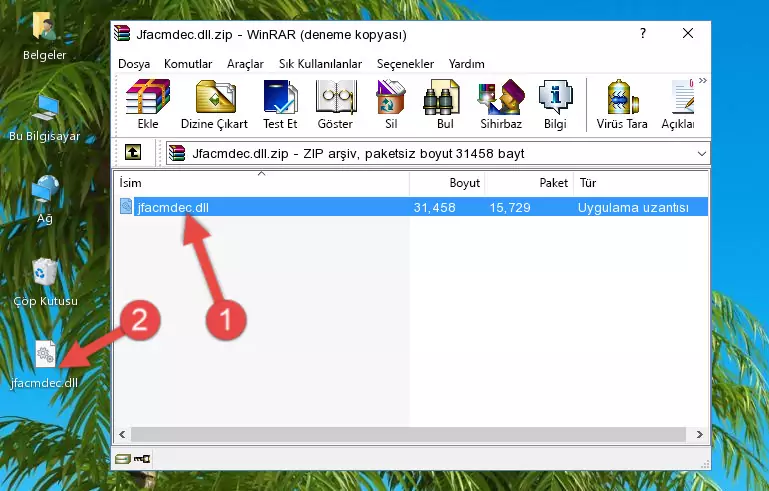The height and width of the screenshot is (491, 769).
Task: Click the WinRAR title bar icon
Action: pyautogui.click(x=122, y=33)
